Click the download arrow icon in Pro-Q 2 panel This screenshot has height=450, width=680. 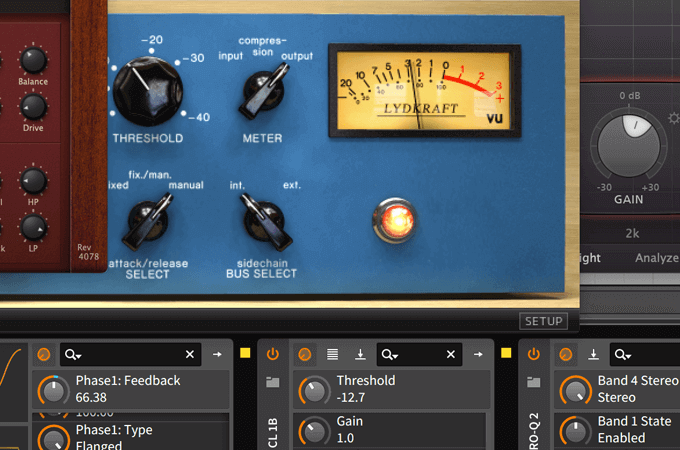click(594, 354)
